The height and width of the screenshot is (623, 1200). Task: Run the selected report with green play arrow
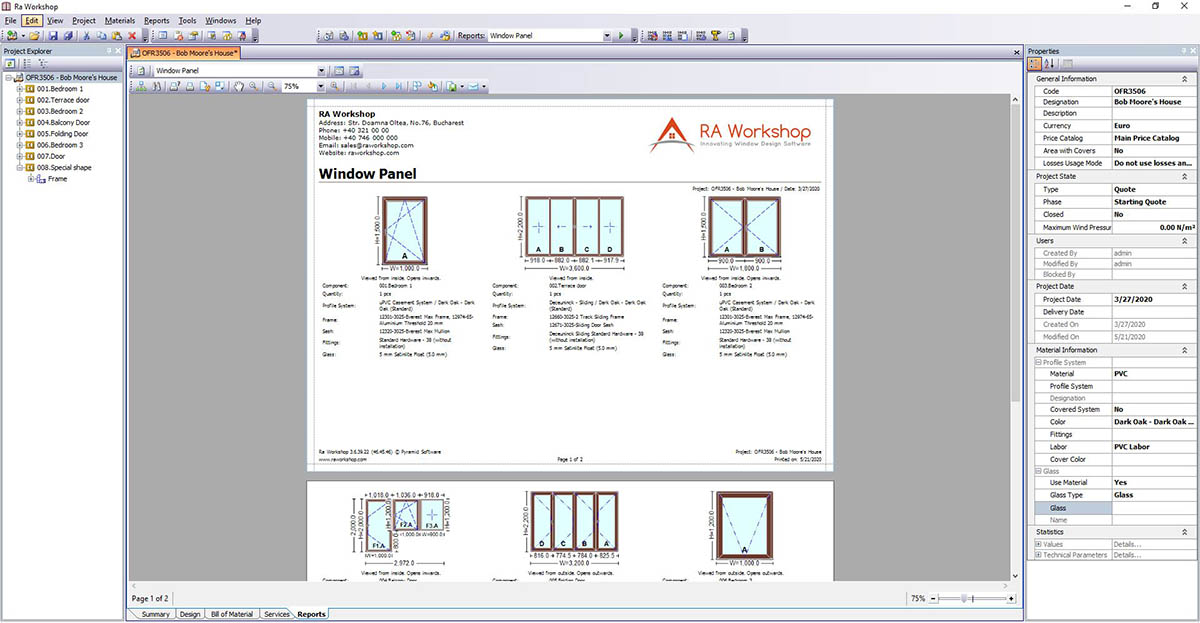[x=620, y=36]
